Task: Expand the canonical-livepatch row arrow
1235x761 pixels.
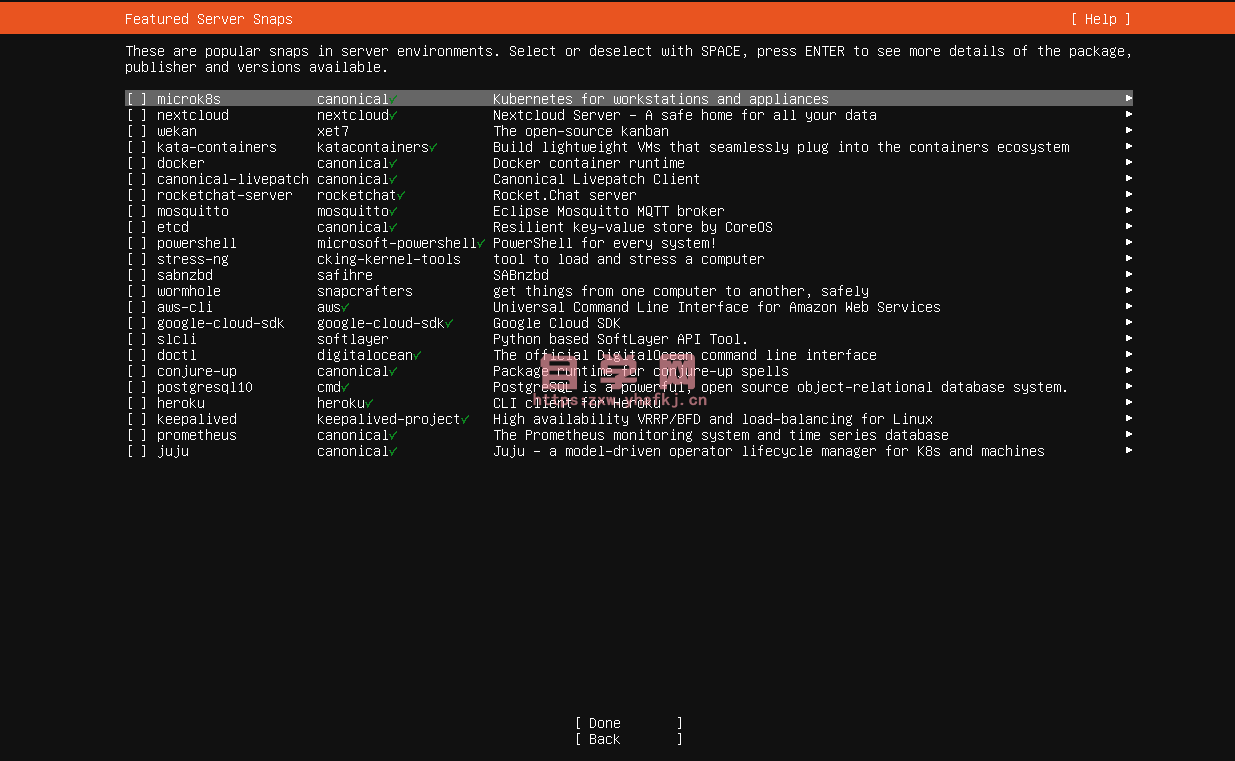Action: point(1128,179)
